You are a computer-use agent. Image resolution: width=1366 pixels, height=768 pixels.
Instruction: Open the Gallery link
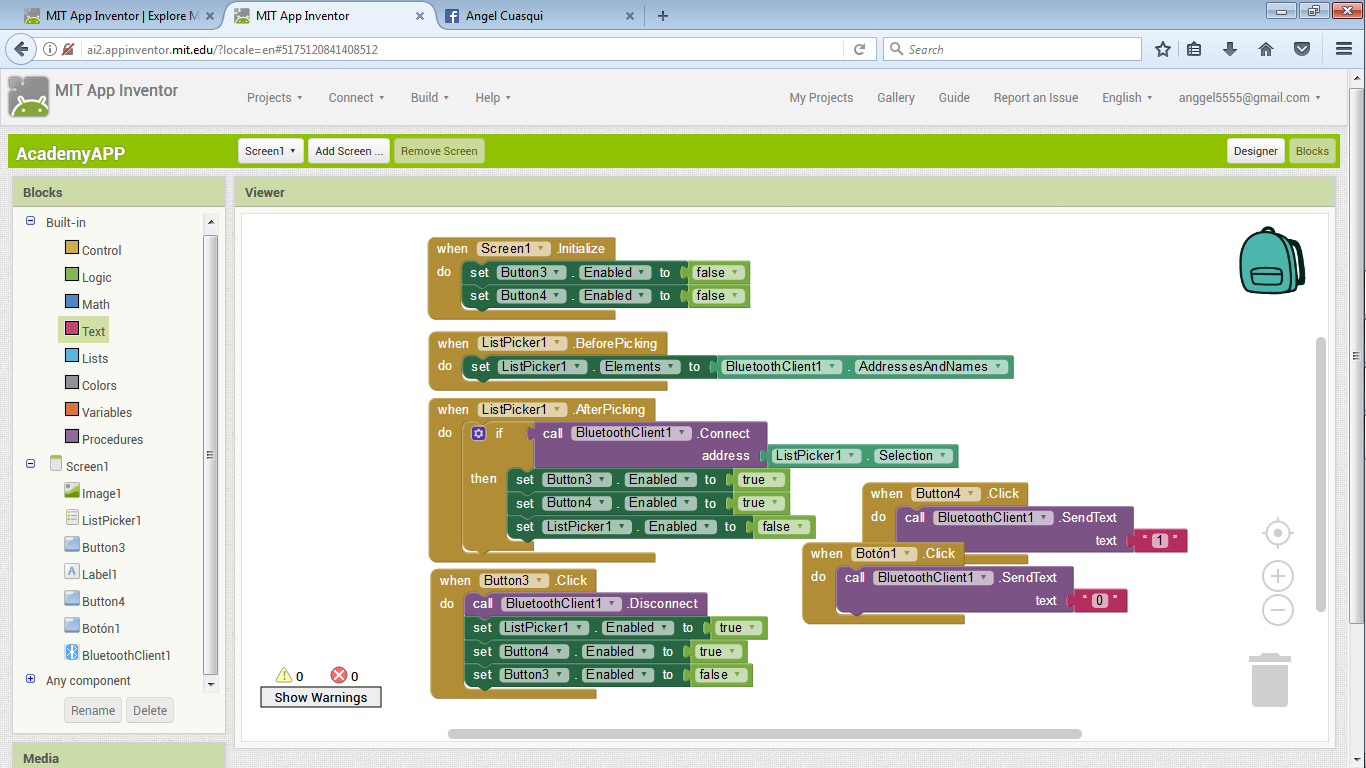[896, 97]
